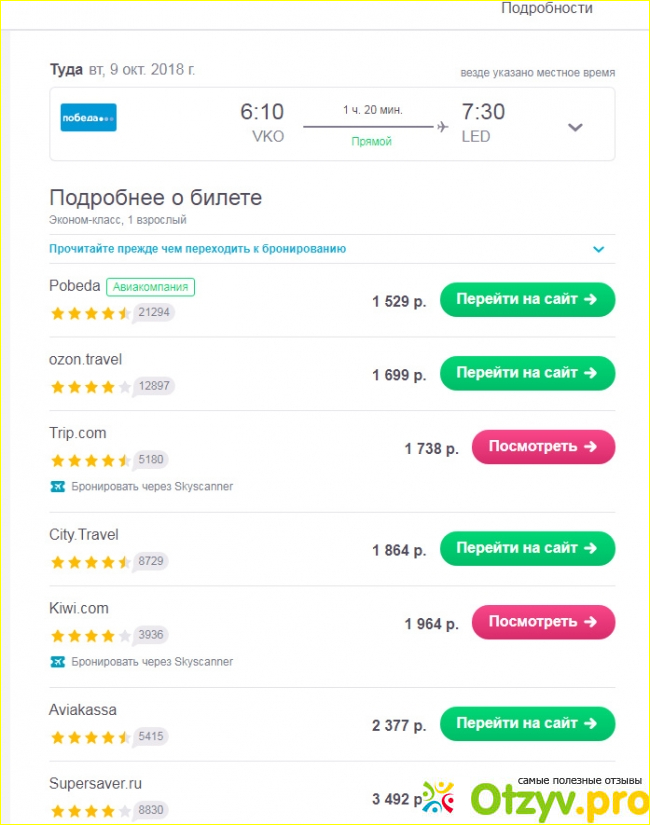Click the airplane icon on the route line
This screenshot has width=650, height=825.
(x=441, y=126)
